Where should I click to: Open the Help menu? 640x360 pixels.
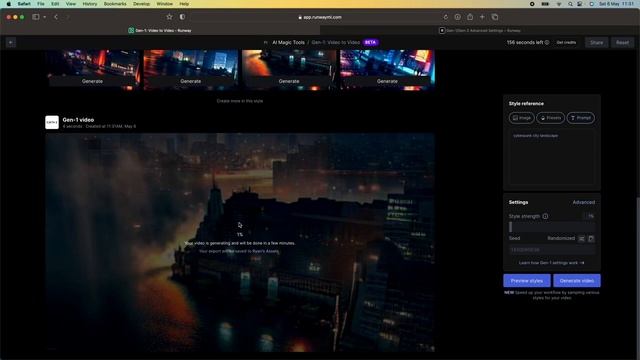pyautogui.click(x=184, y=4)
